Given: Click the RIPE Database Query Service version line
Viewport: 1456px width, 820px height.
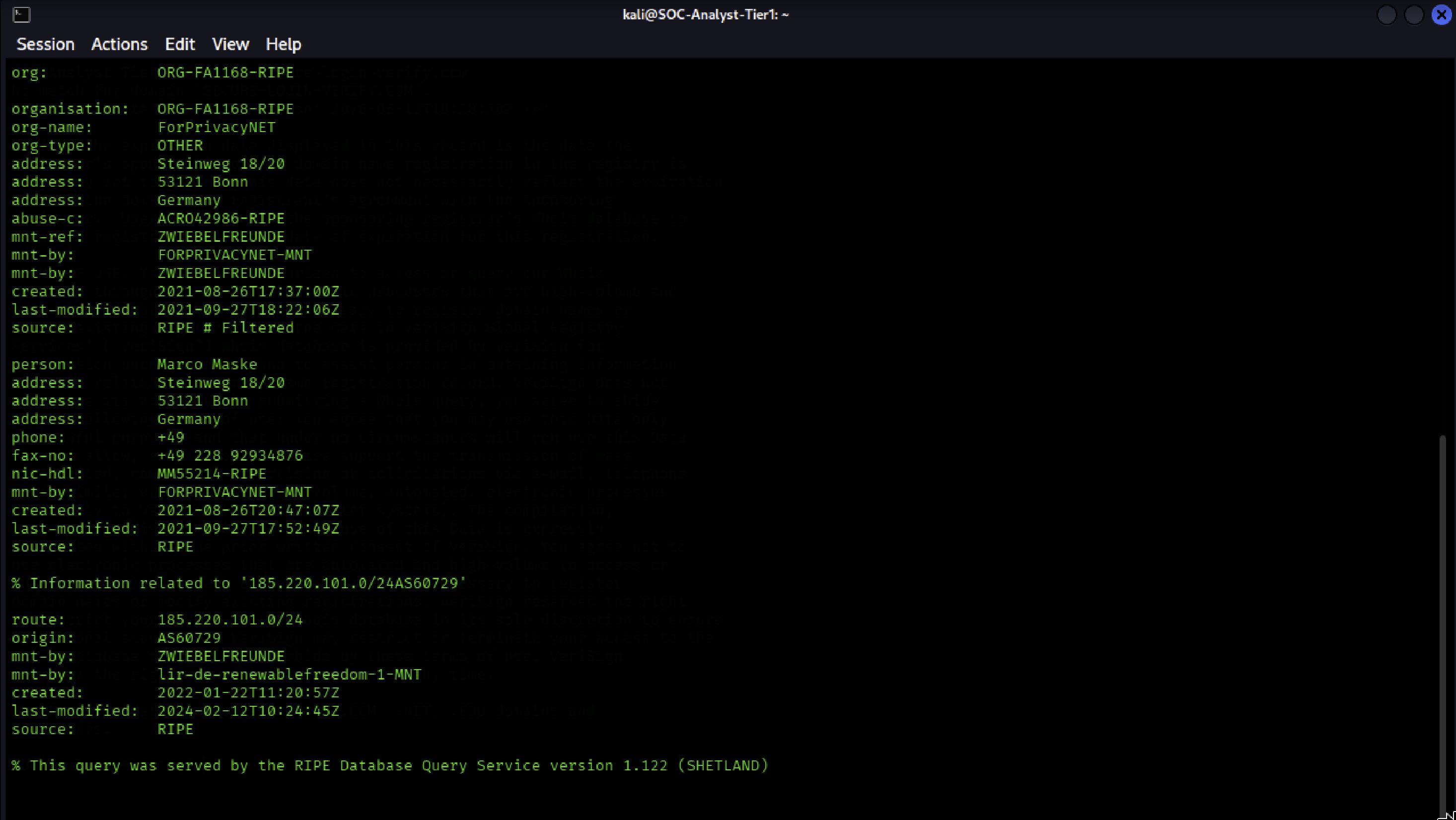Looking at the screenshot, I should (390, 765).
